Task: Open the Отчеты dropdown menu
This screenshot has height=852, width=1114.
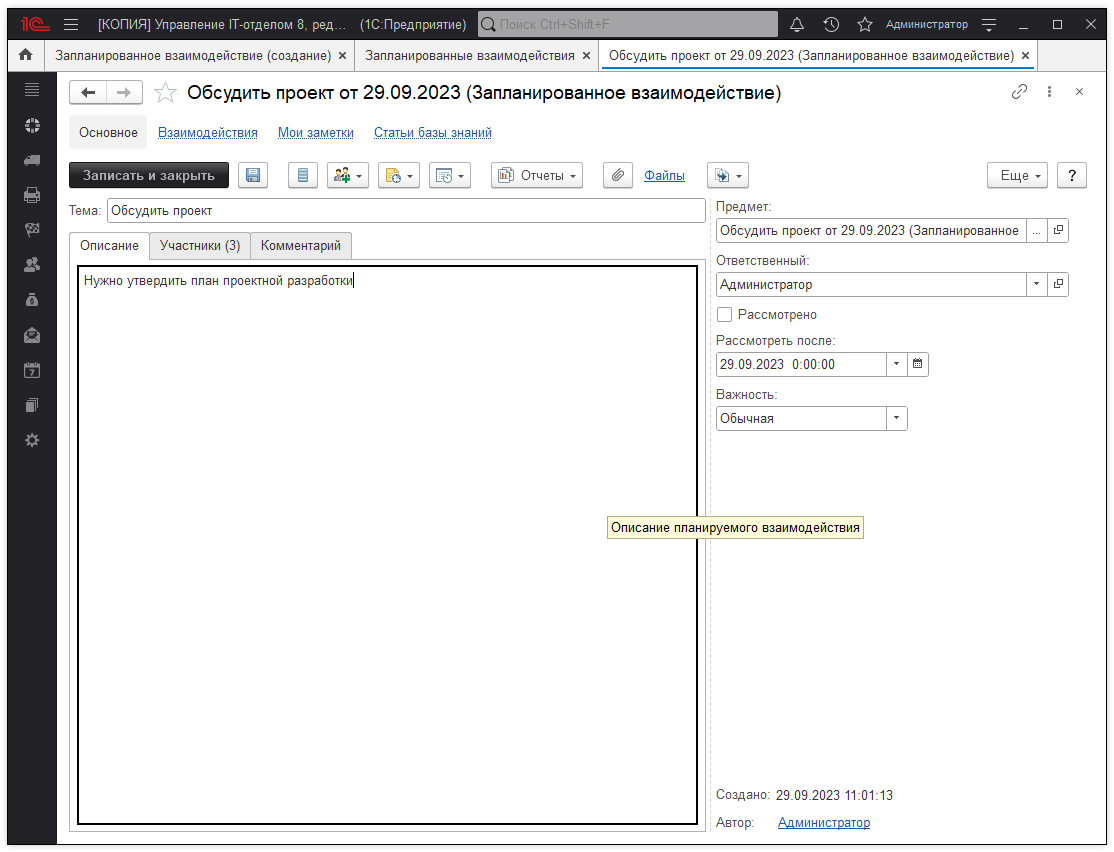Action: pyautogui.click(x=537, y=176)
